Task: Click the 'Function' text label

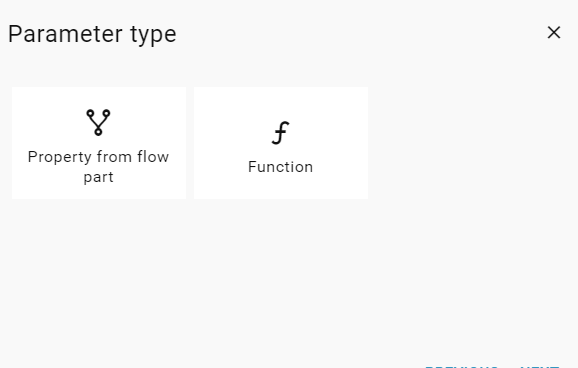Action: coord(281,167)
